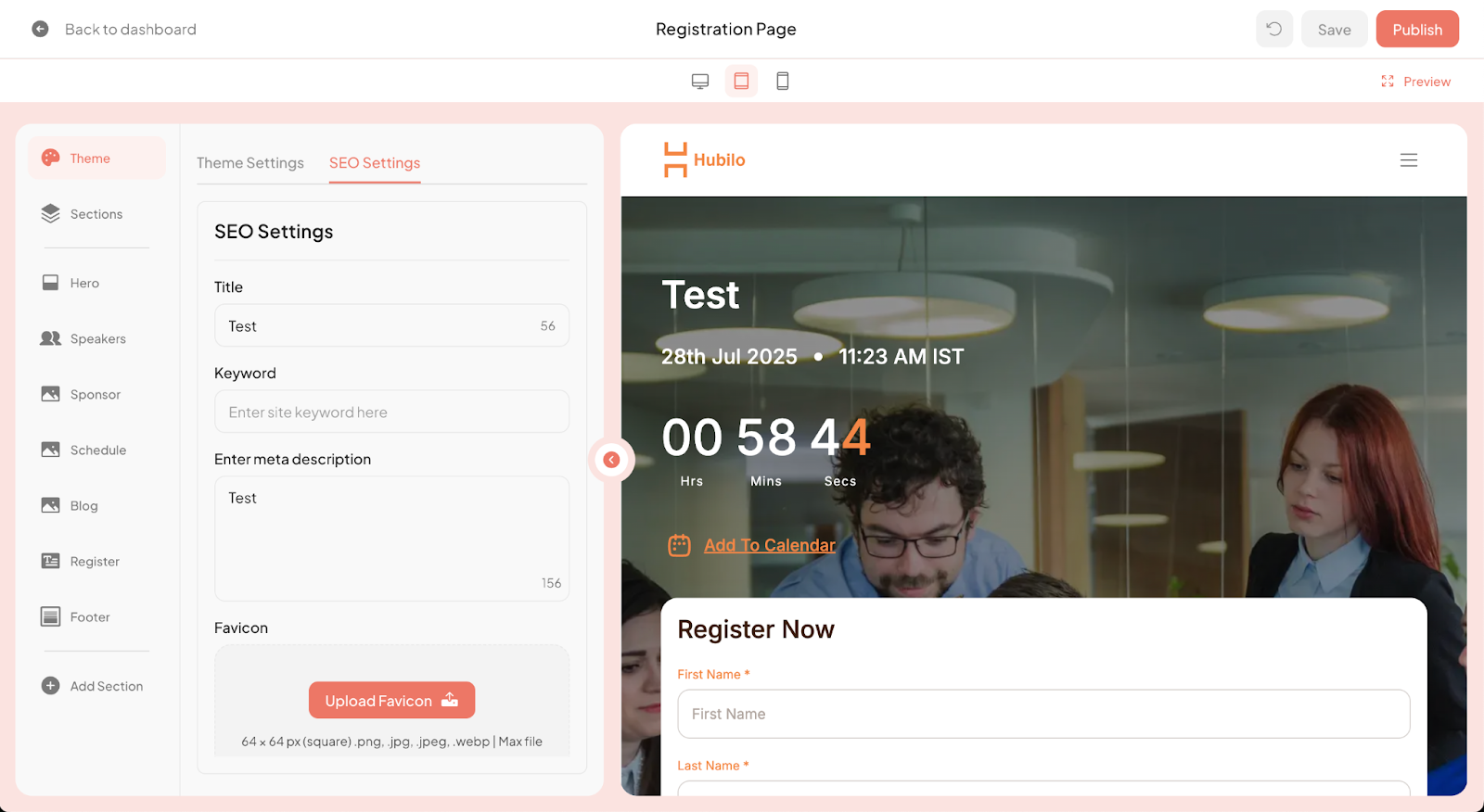Screen dimensions: 1484x812
Task: Switch to desktop preview icon
Action: pos(700,82)
